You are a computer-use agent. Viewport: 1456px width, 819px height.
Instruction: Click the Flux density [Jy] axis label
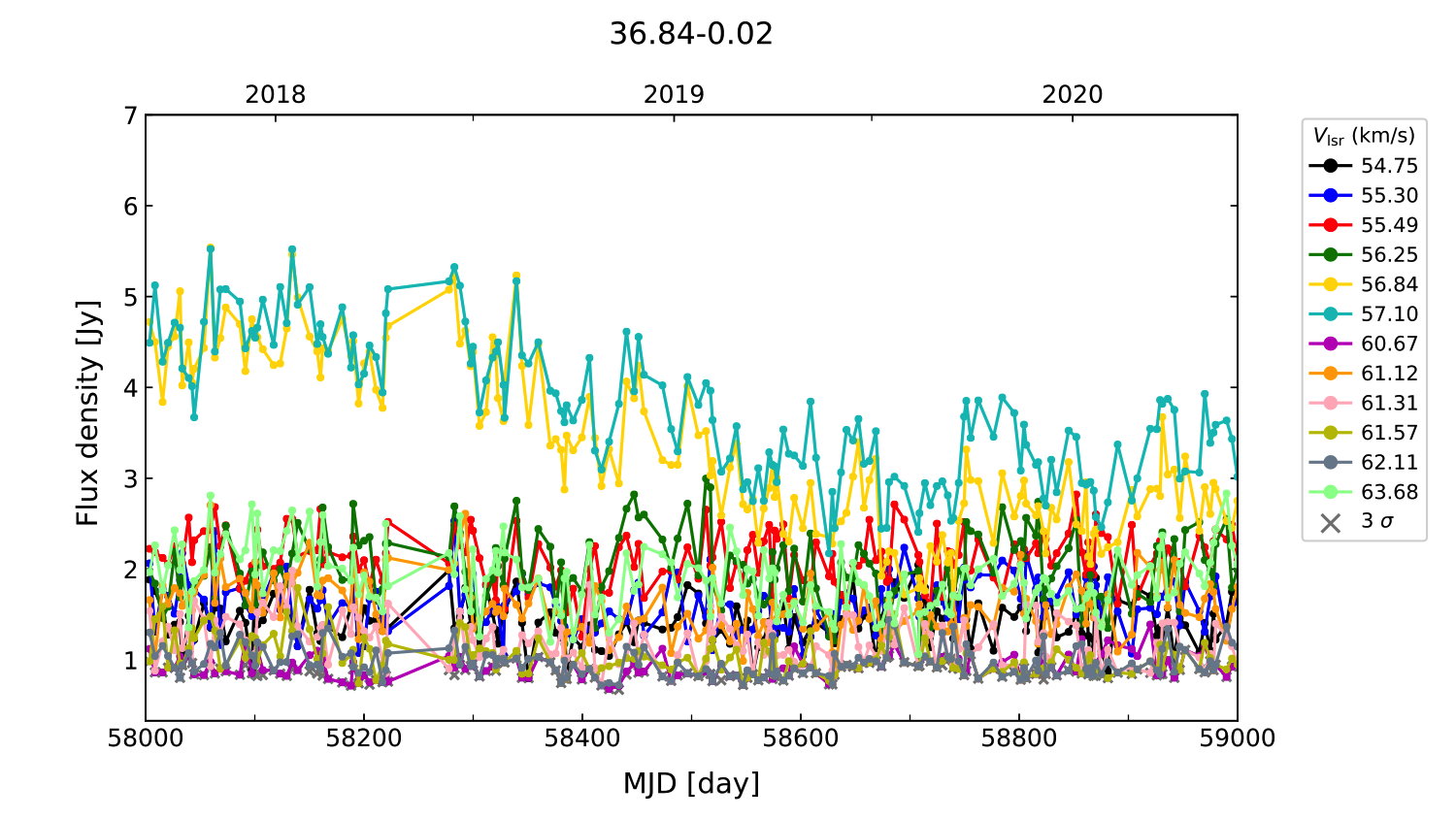[88, 413]
